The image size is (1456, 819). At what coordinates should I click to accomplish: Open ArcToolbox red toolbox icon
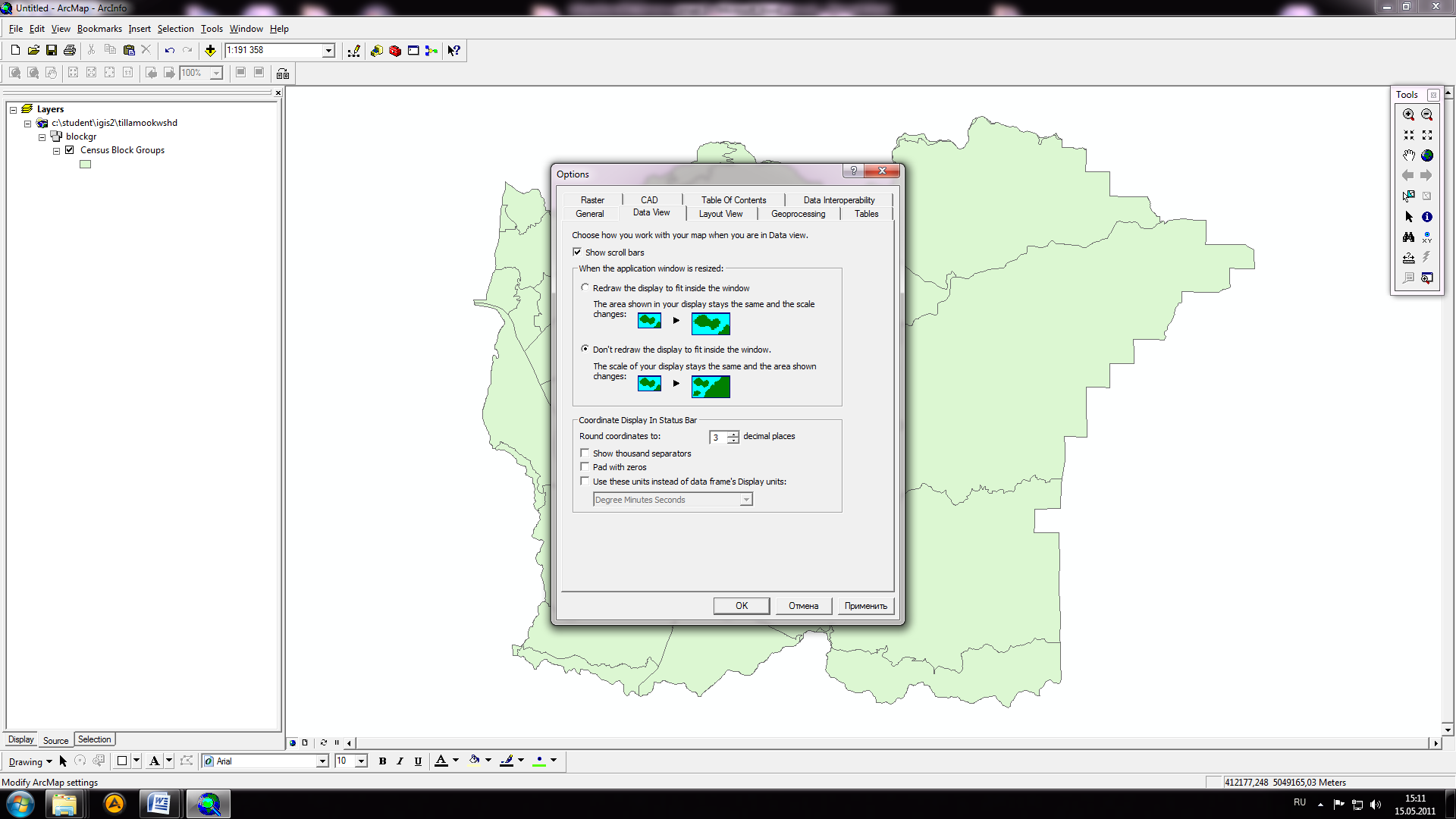pyautogui.click(x=395, y=51)
